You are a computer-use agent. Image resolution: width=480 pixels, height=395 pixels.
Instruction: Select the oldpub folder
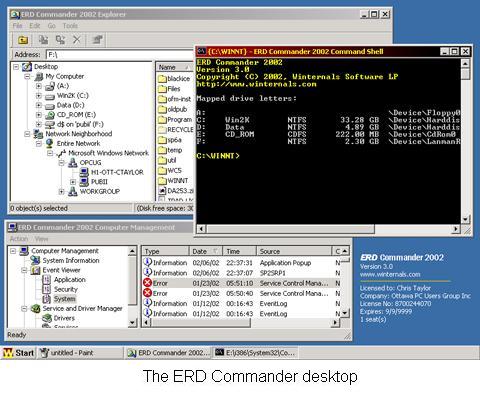[x=173, y=109]
